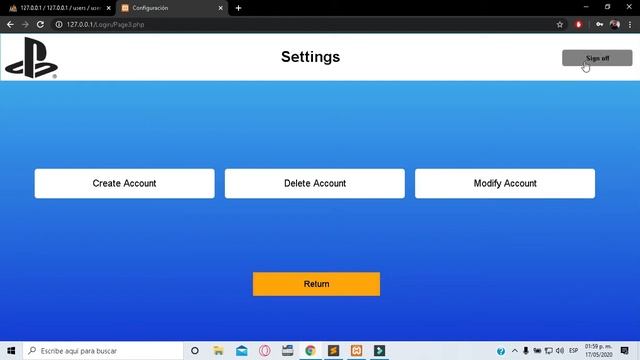640x360 pixels.
Task: Sign off from the account
Action: coord(597,58)
